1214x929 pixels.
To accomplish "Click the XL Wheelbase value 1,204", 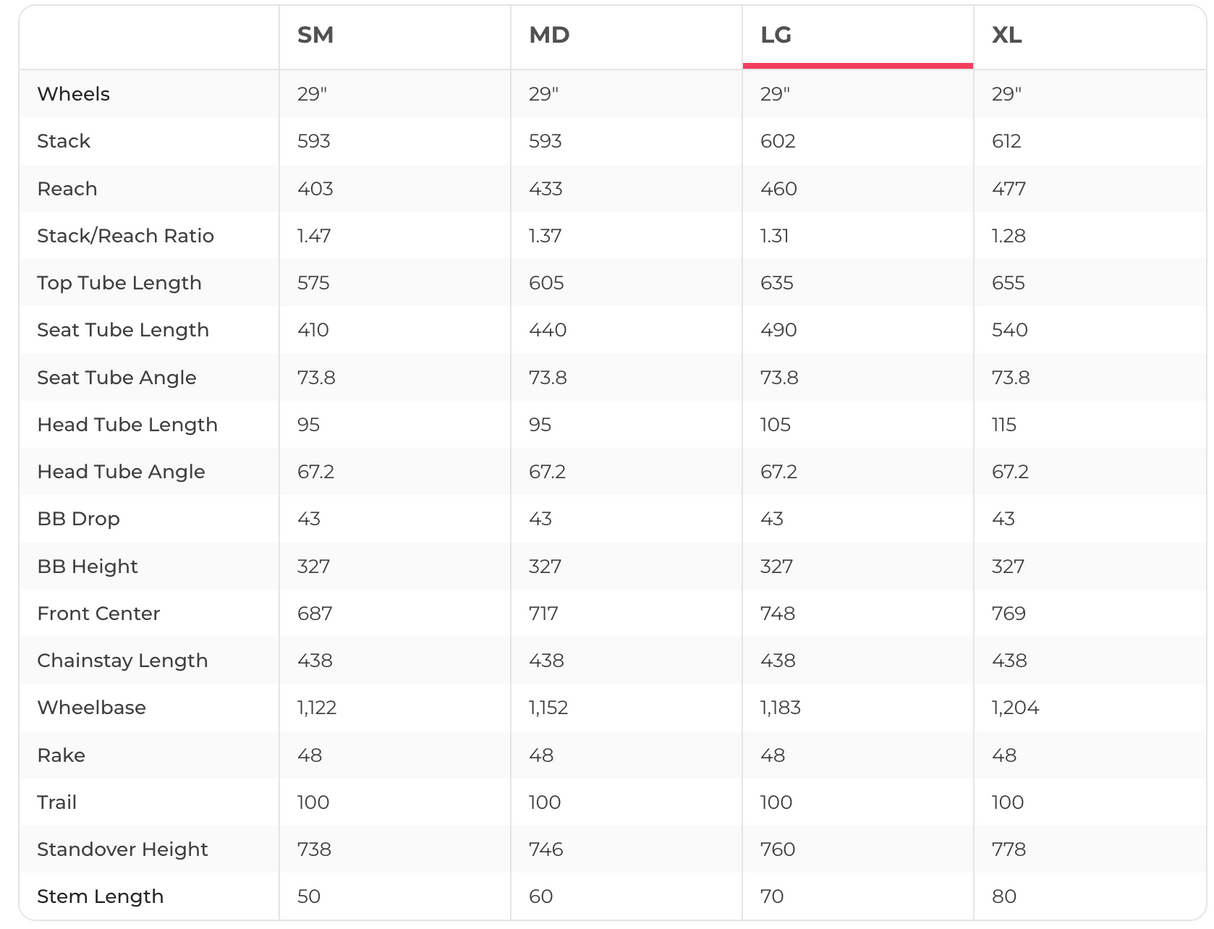I will point(1015,708).
